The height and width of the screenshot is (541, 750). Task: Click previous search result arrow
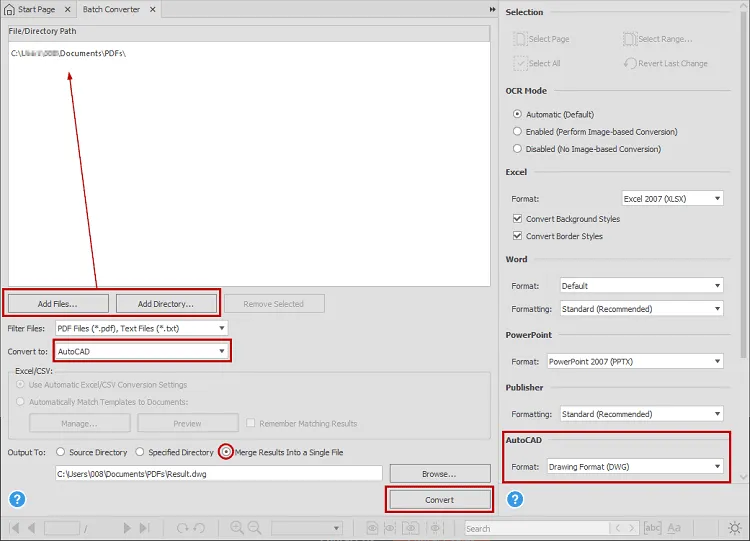[x=618, y=528]
